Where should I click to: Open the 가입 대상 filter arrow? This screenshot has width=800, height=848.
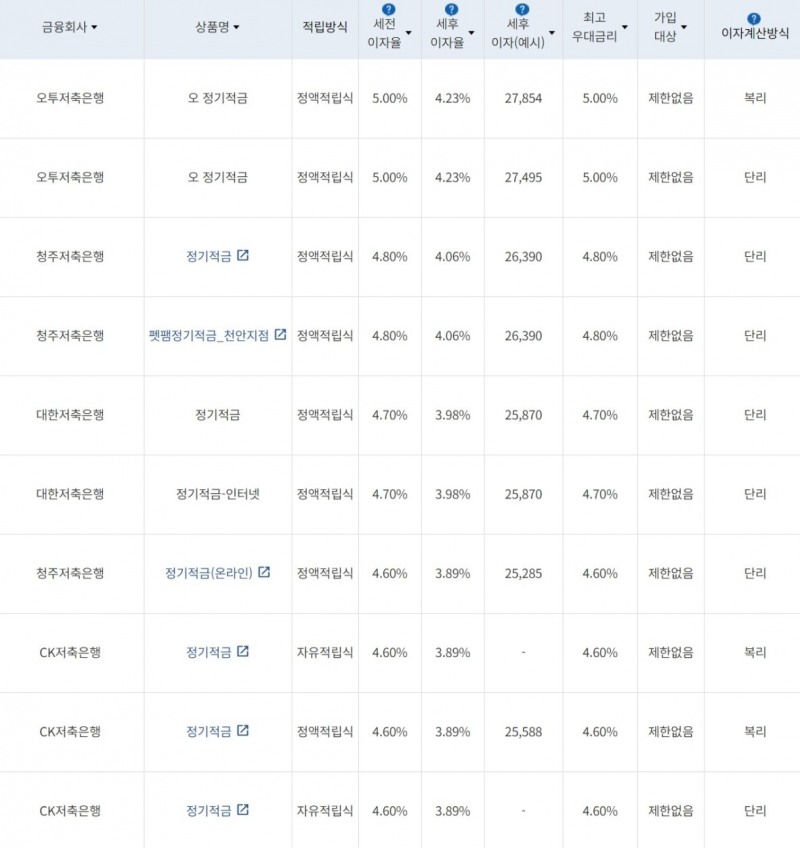[685, 28]
